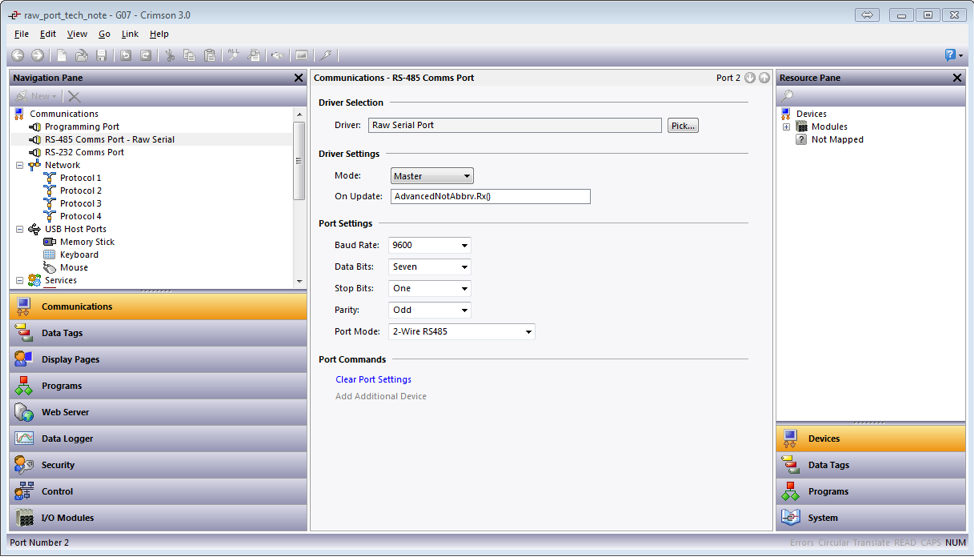The width and height of the screenshot is (974, 560).
Task: Open the Baud Rate dropdown
Action: click(x=429, y=245)
